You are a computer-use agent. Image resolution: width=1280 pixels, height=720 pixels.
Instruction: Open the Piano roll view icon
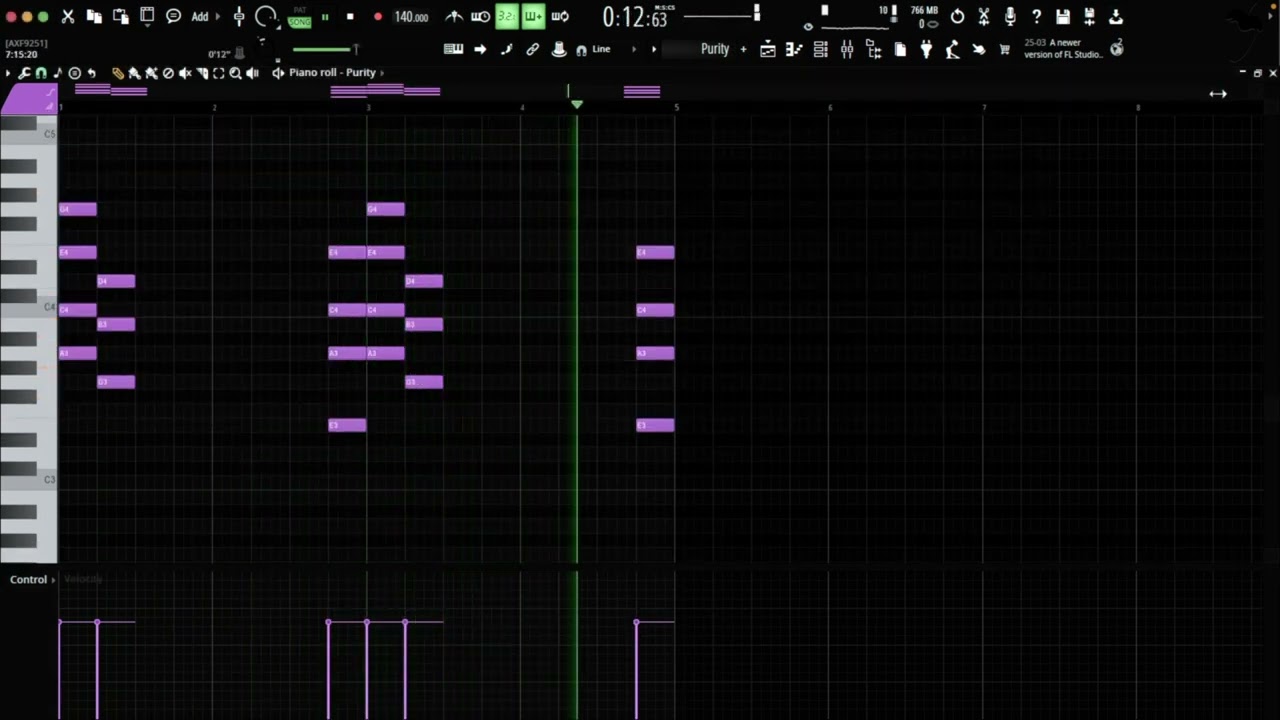[x=794, y=49]
